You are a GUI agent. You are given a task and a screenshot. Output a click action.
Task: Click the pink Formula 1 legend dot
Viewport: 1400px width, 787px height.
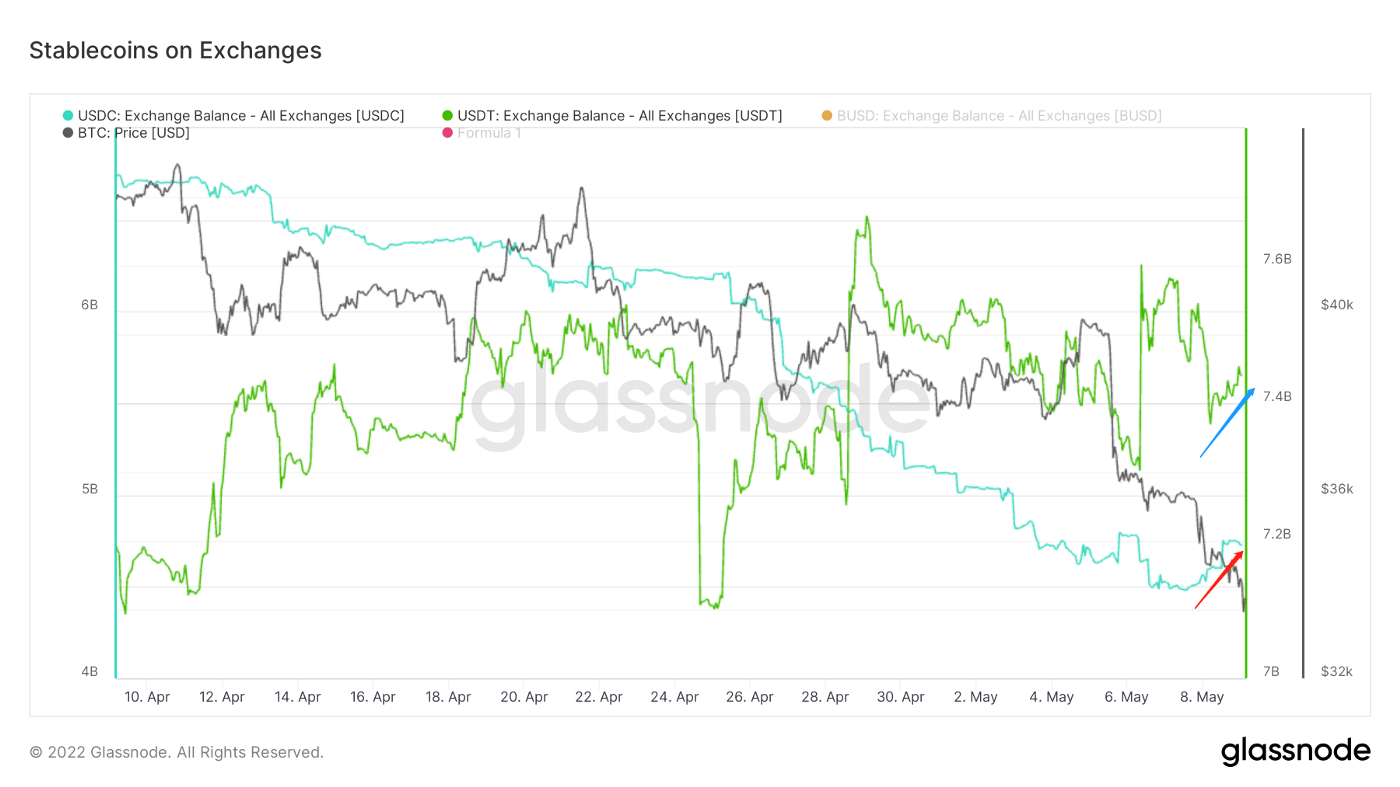[448, 133]
